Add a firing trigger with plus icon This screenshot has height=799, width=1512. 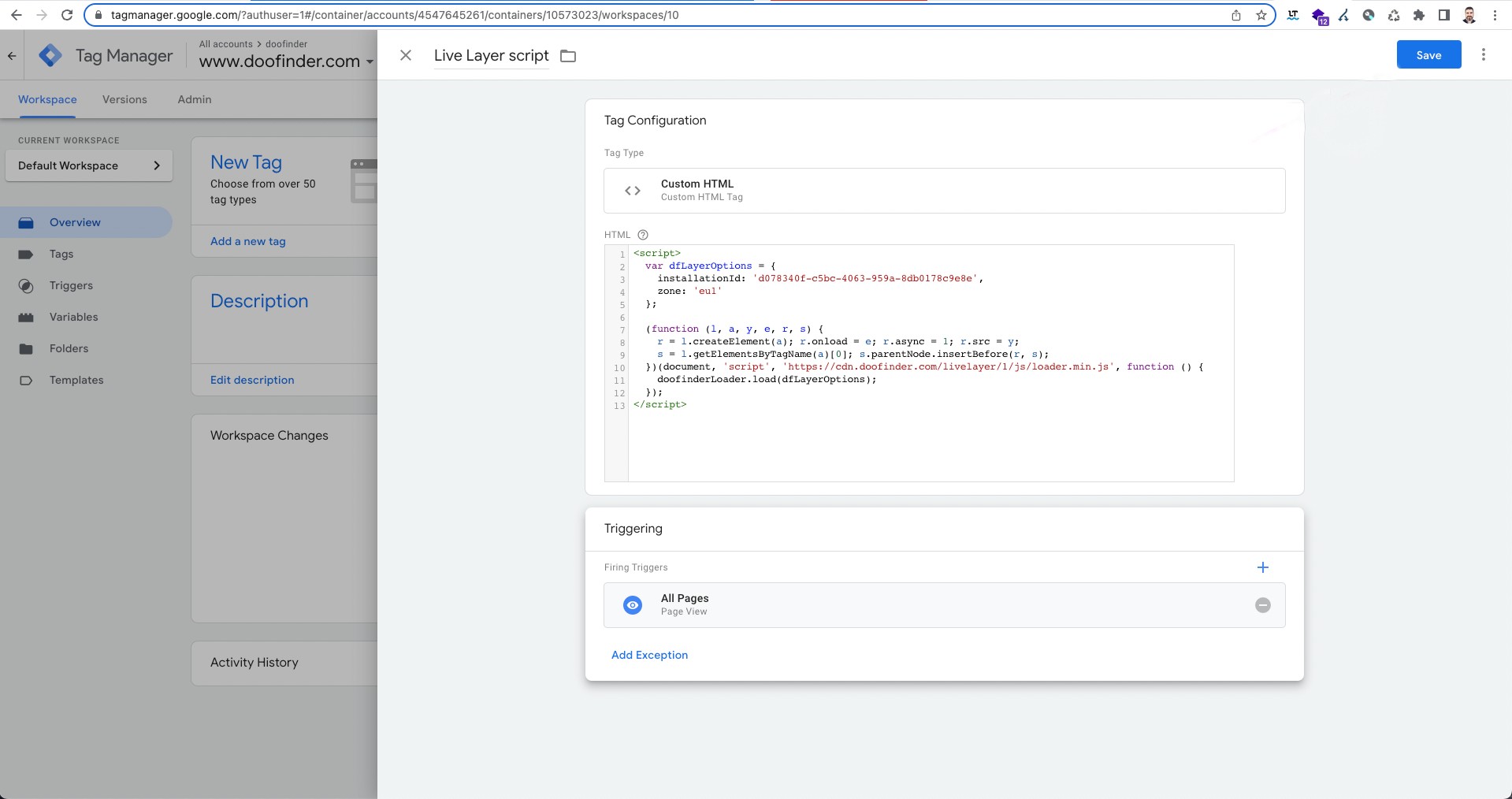coord(1262,567)
